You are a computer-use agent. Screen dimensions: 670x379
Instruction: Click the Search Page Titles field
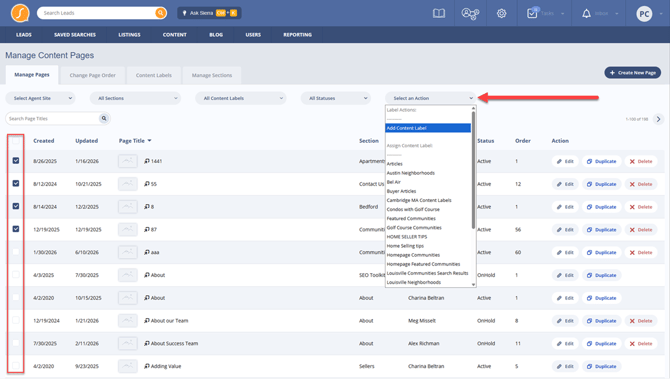53,118
